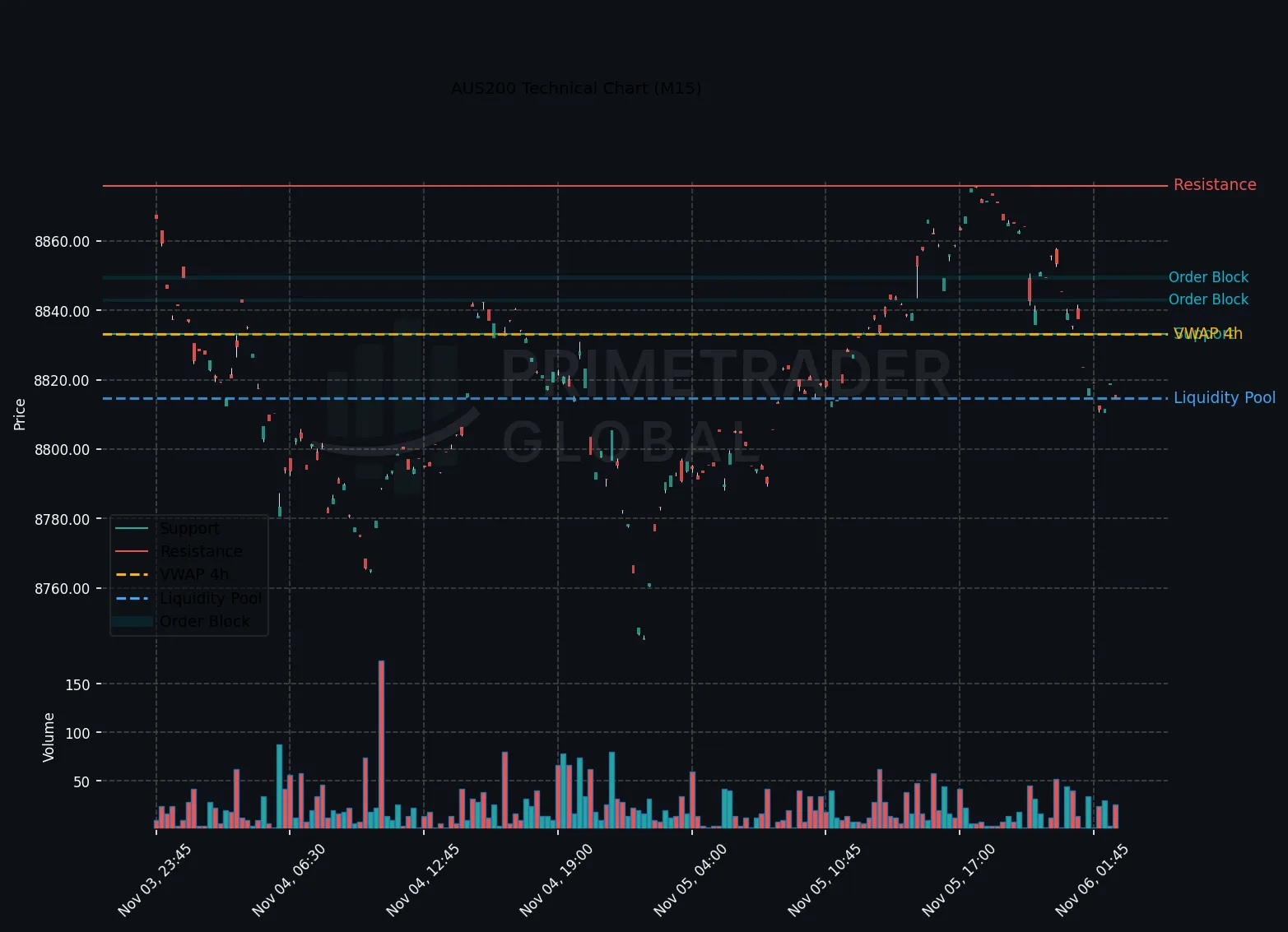Viewport: 1288px width, 932px height.
Task: Click the lower Order Block label on the right
Action: (1208, 299)
